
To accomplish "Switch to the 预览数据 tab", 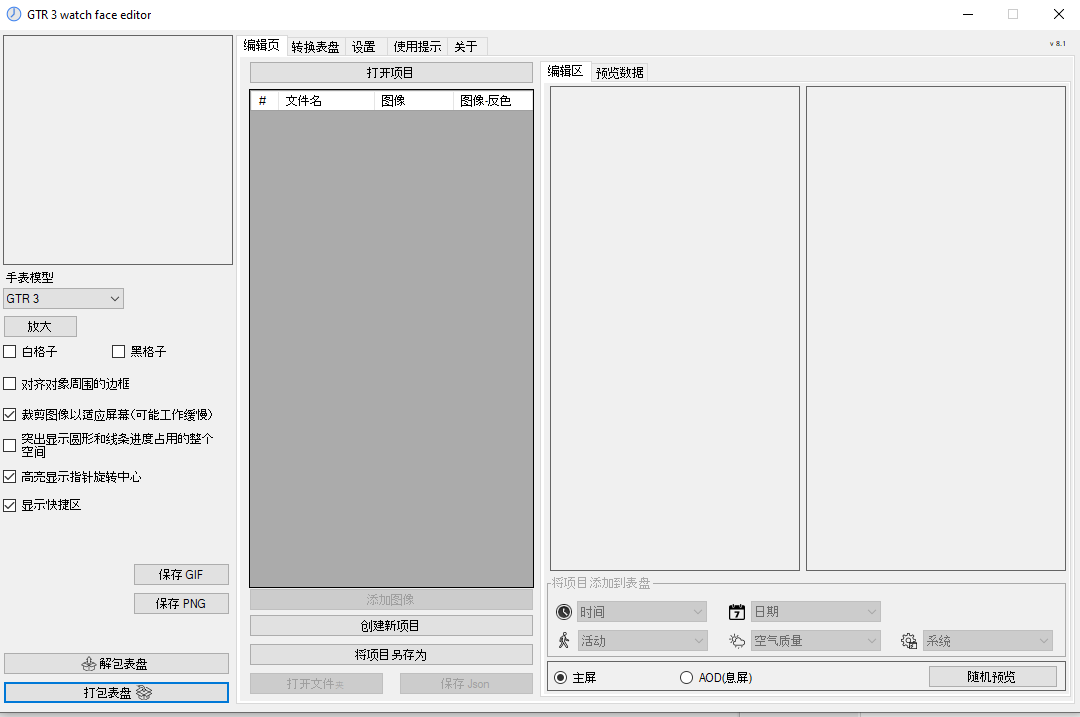I will 620,72.
